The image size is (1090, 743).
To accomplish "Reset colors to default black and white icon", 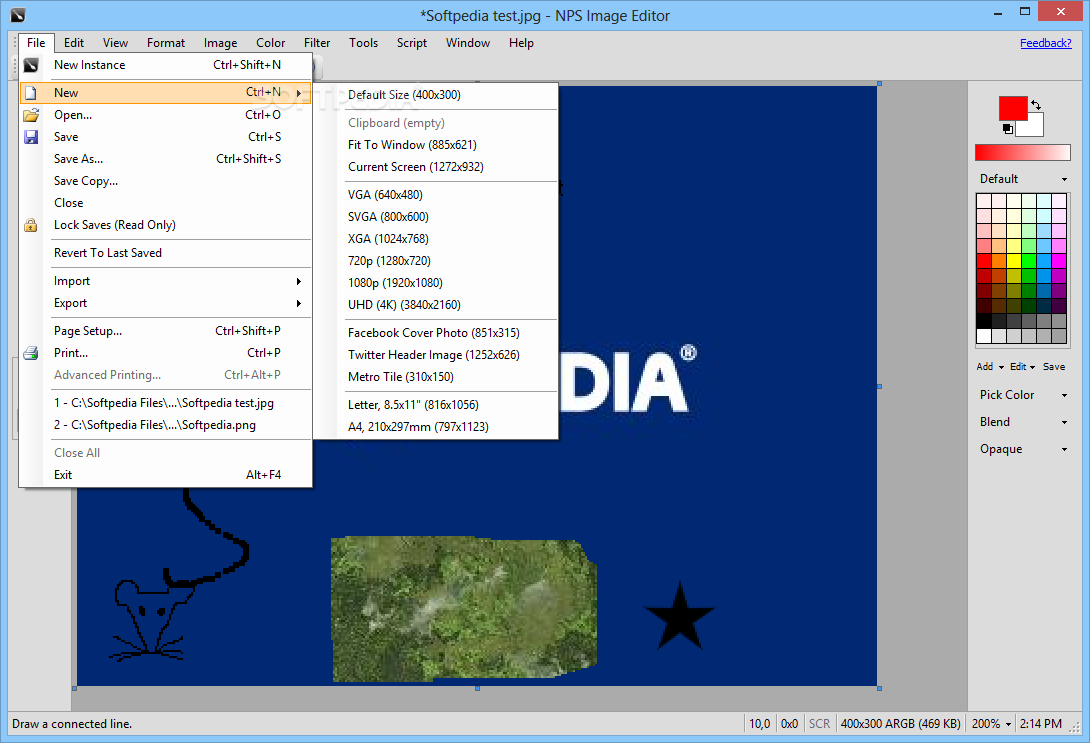I will click(1008, 129).
